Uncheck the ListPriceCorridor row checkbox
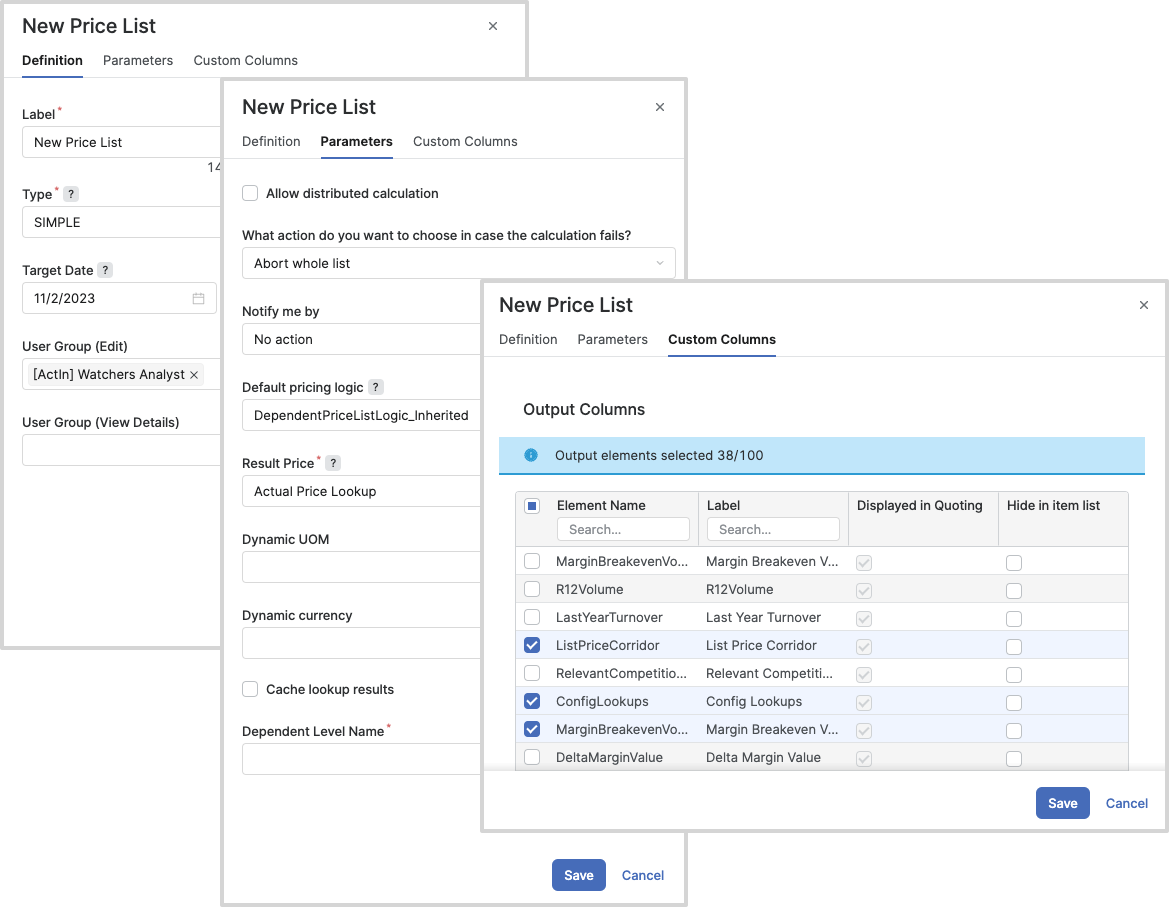The width and height of the screenshot is (1169, 907). click(532, 646)
